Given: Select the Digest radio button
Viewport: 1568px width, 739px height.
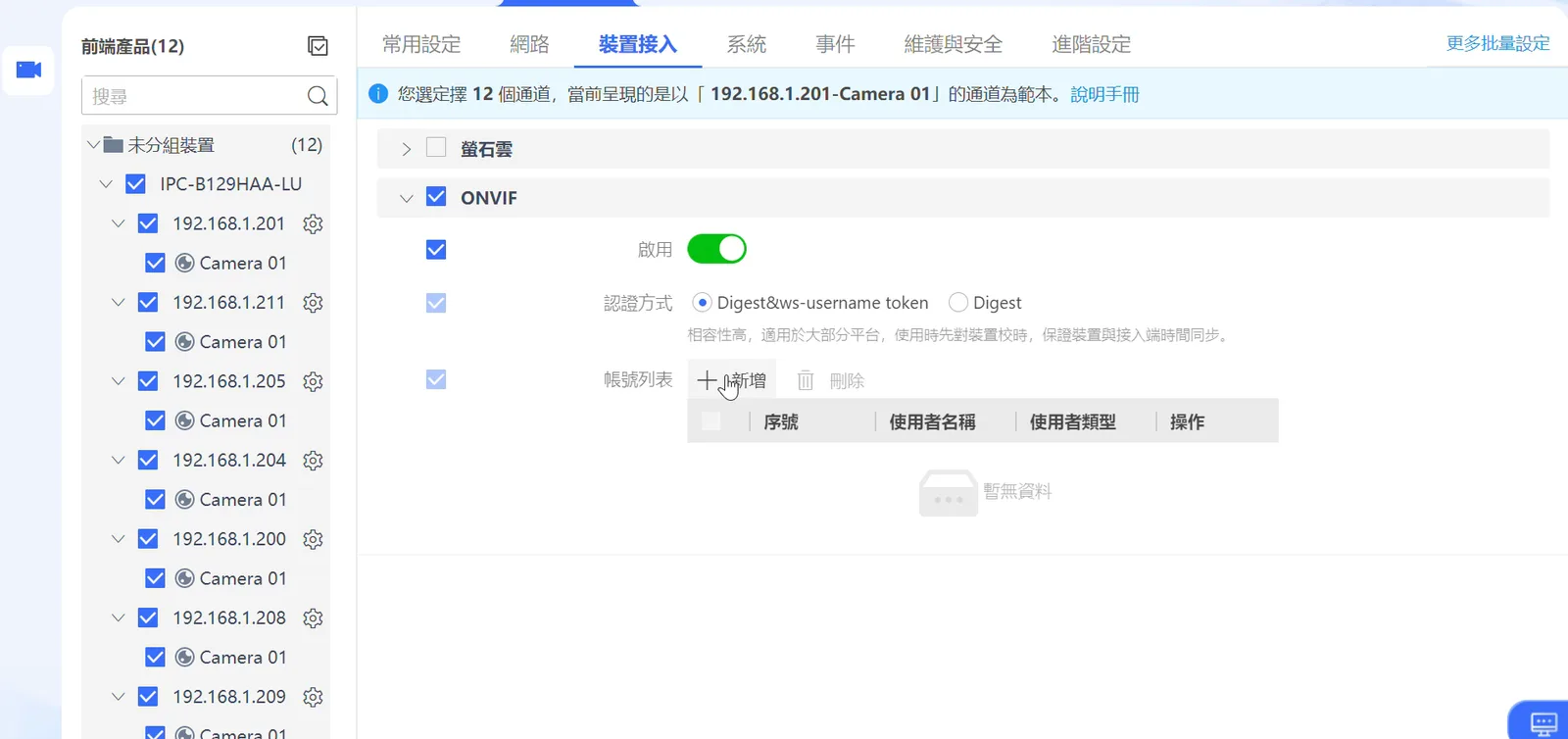Looking at the screenshot, I should click(958, 303).
